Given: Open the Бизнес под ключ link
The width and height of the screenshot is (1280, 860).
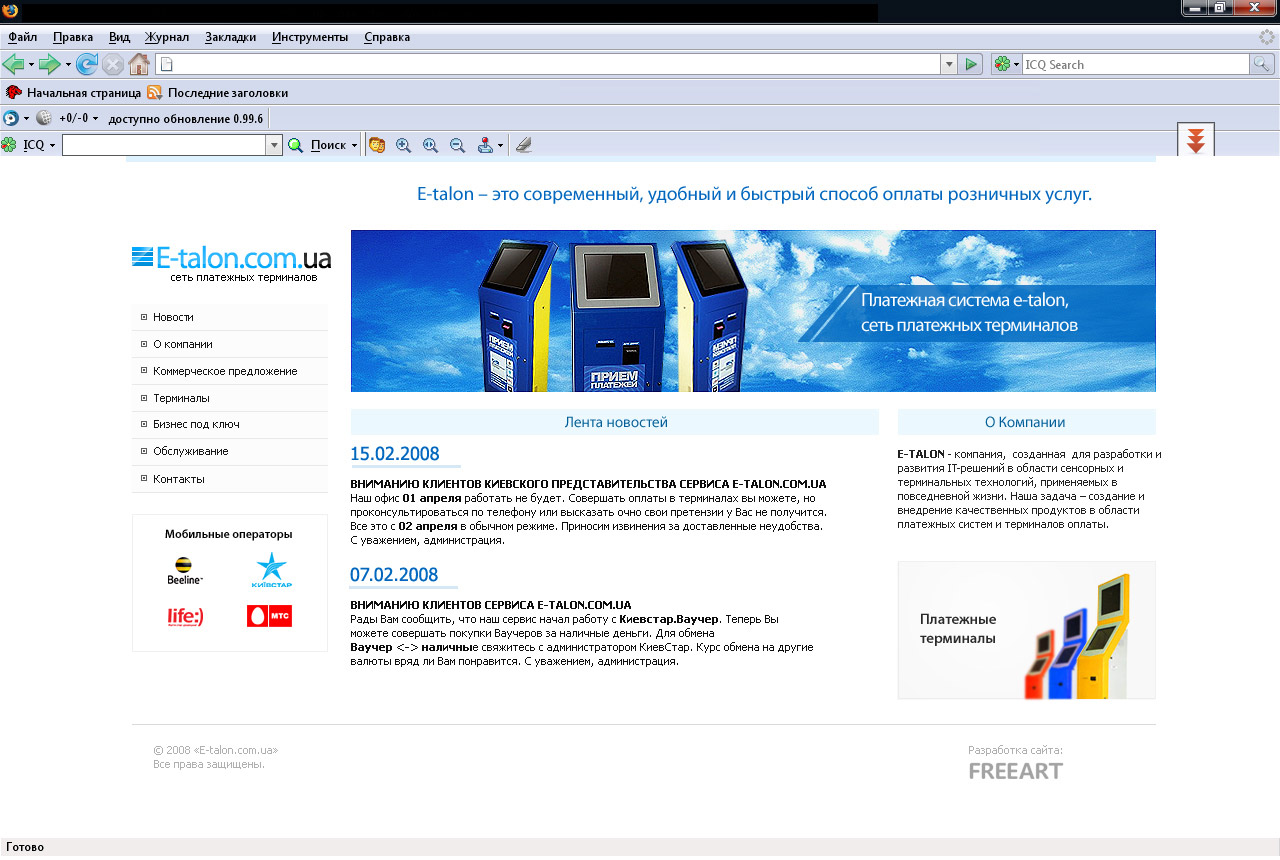Looking at the screenshot, I should tap(196, 425).
